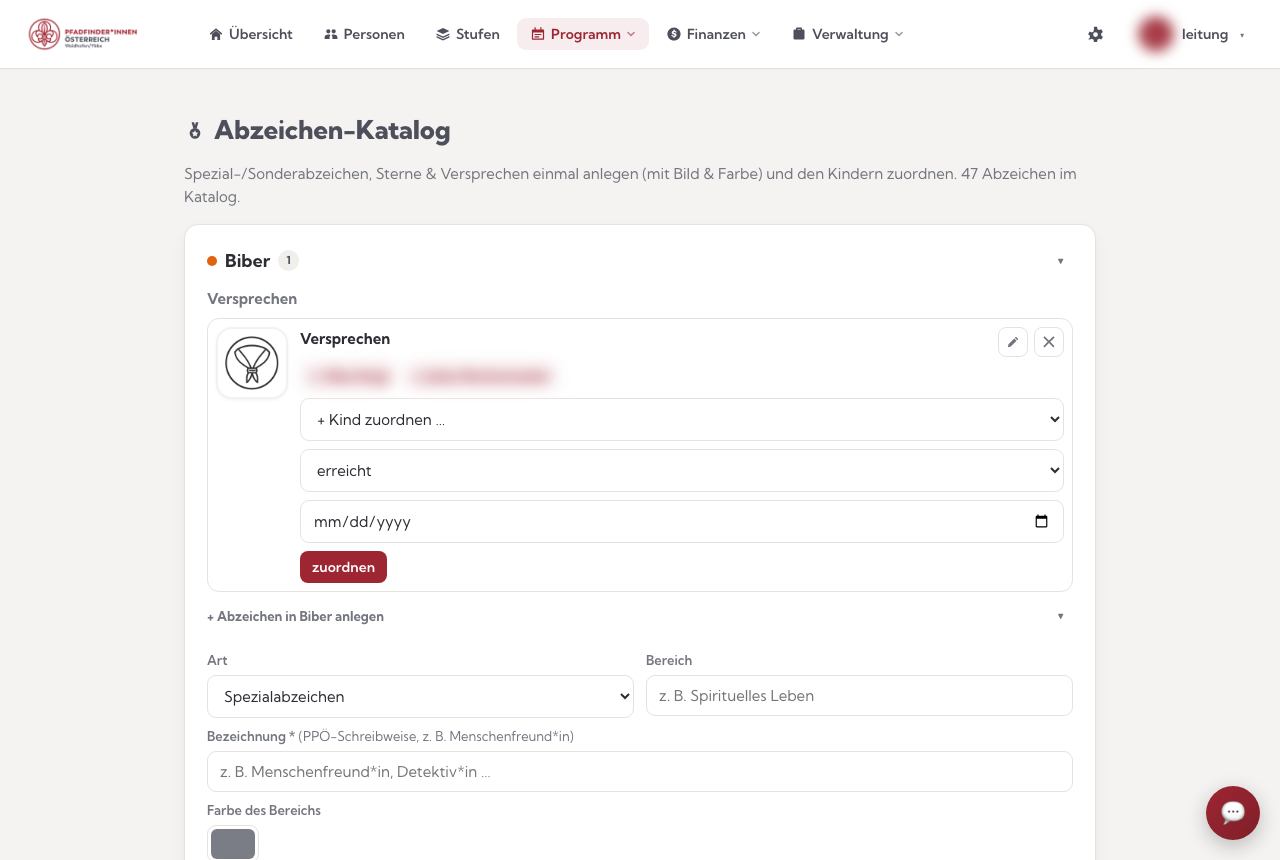Screen dimensions: 1280x860
Task: Click the Programm calendar icon
Action: [538, 34]
